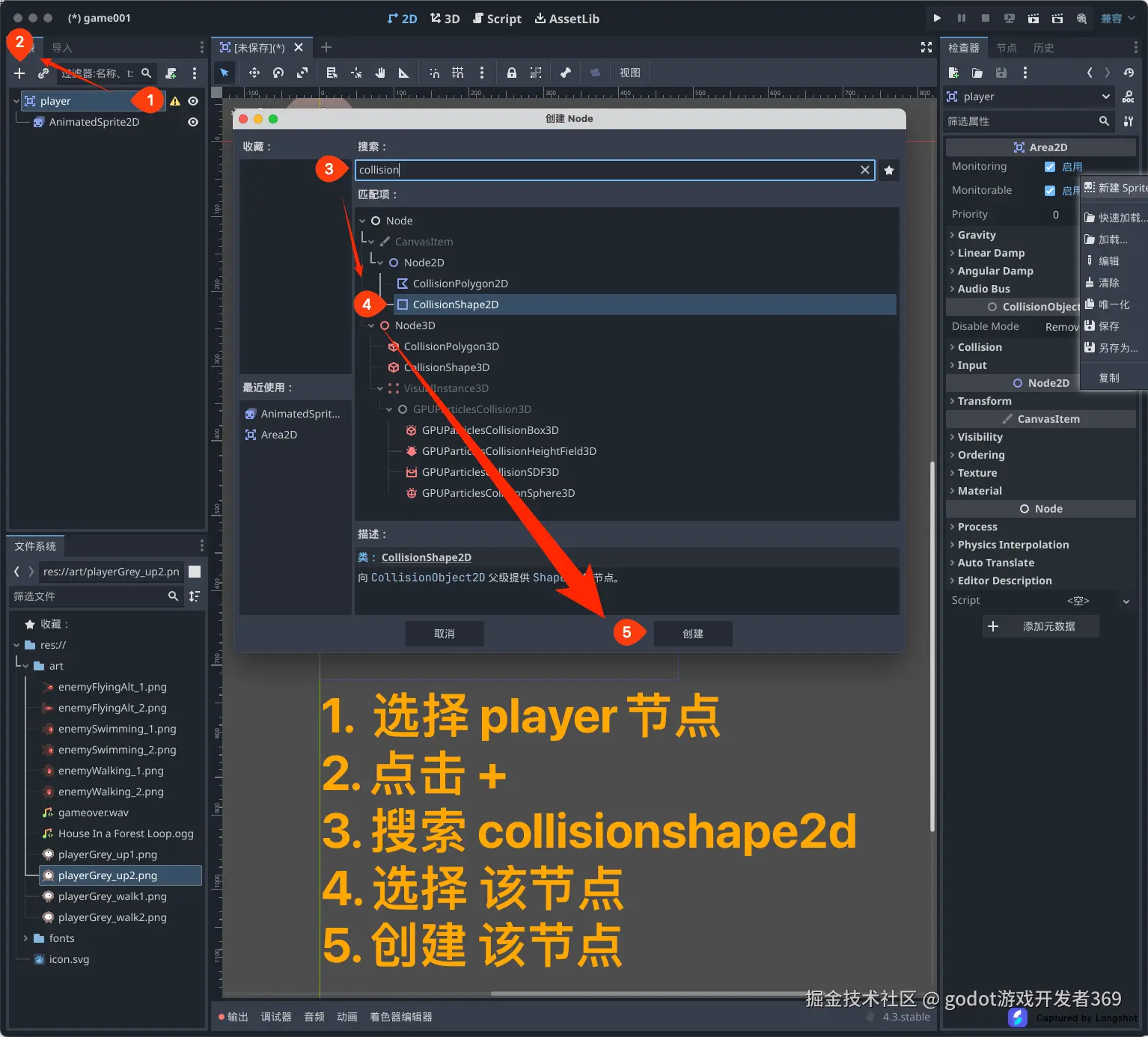Open the Inspector object manage tools icon

click(x=1129, y=121)
